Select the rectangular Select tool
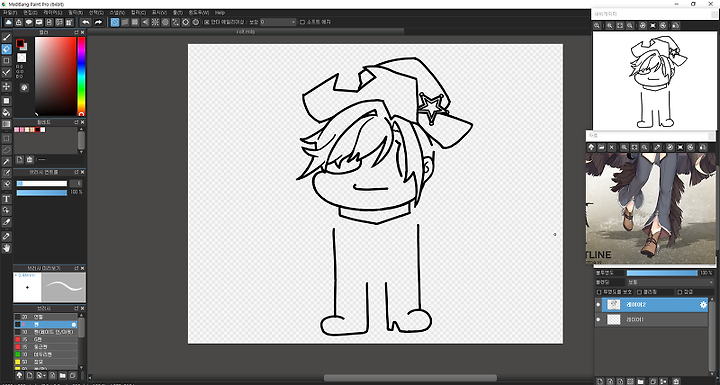 6,138
